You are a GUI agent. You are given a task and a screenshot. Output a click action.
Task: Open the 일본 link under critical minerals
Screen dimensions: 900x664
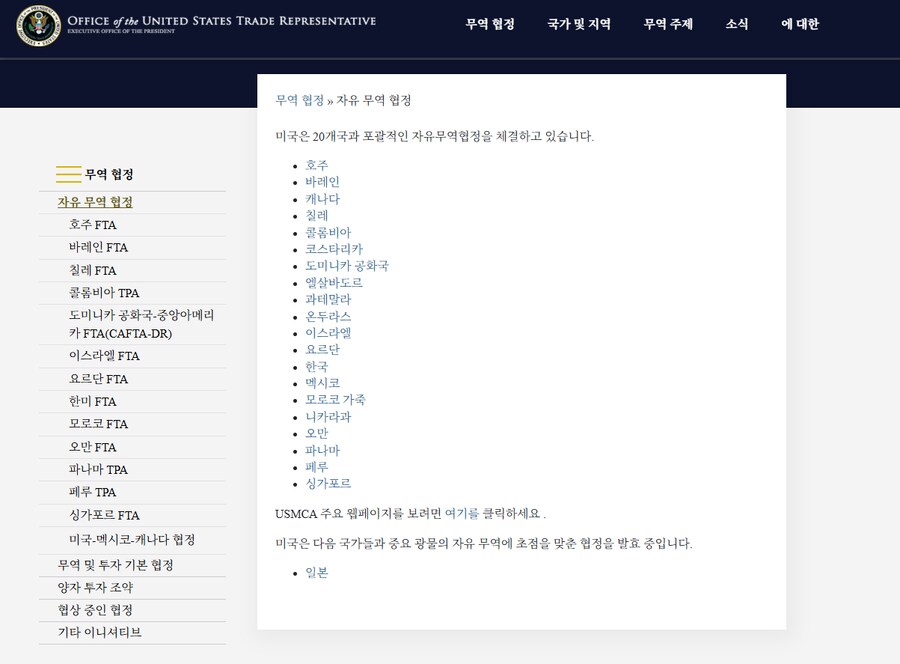(317, 573)
